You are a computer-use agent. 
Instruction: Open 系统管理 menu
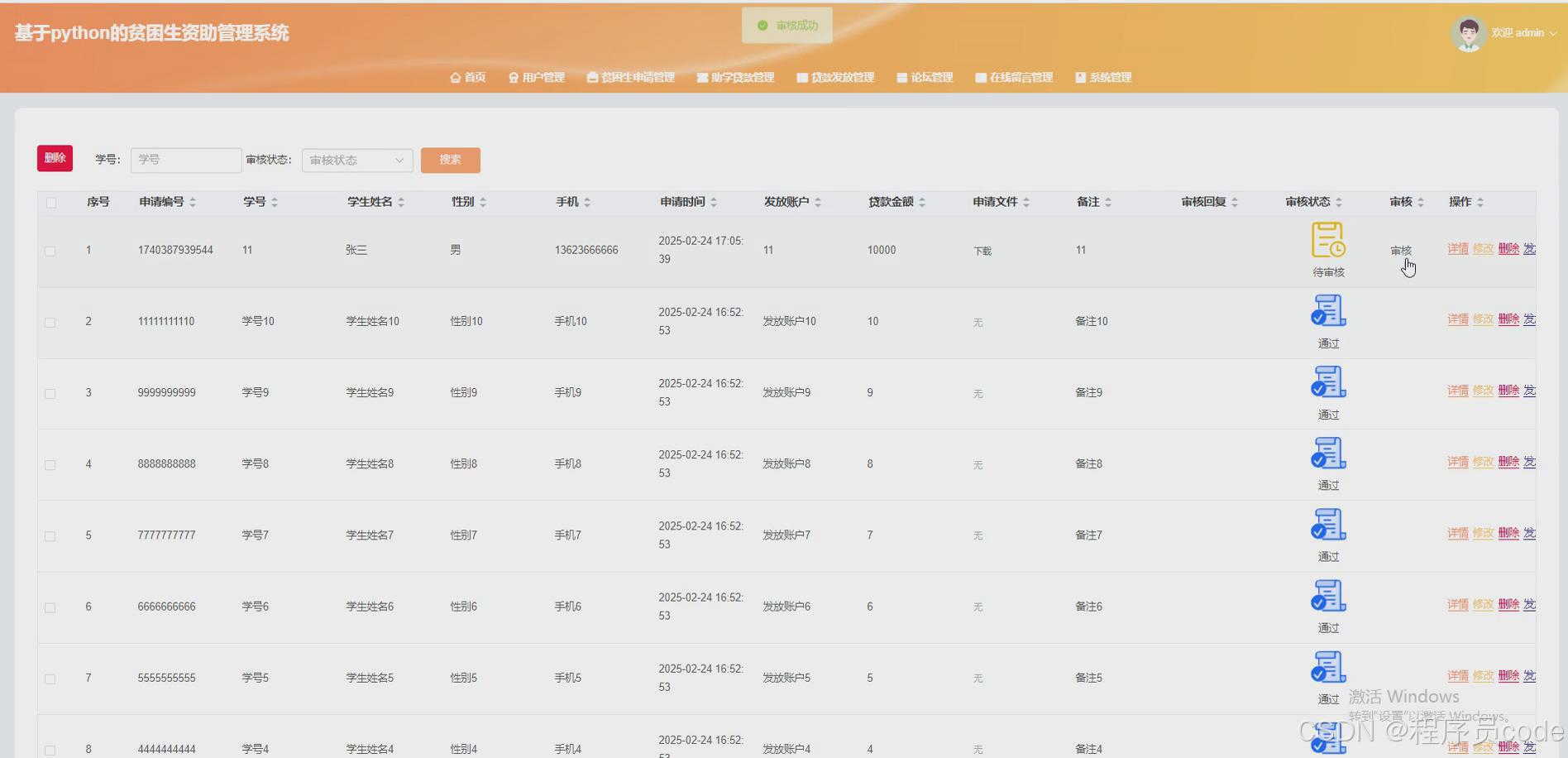[1103, 77]
